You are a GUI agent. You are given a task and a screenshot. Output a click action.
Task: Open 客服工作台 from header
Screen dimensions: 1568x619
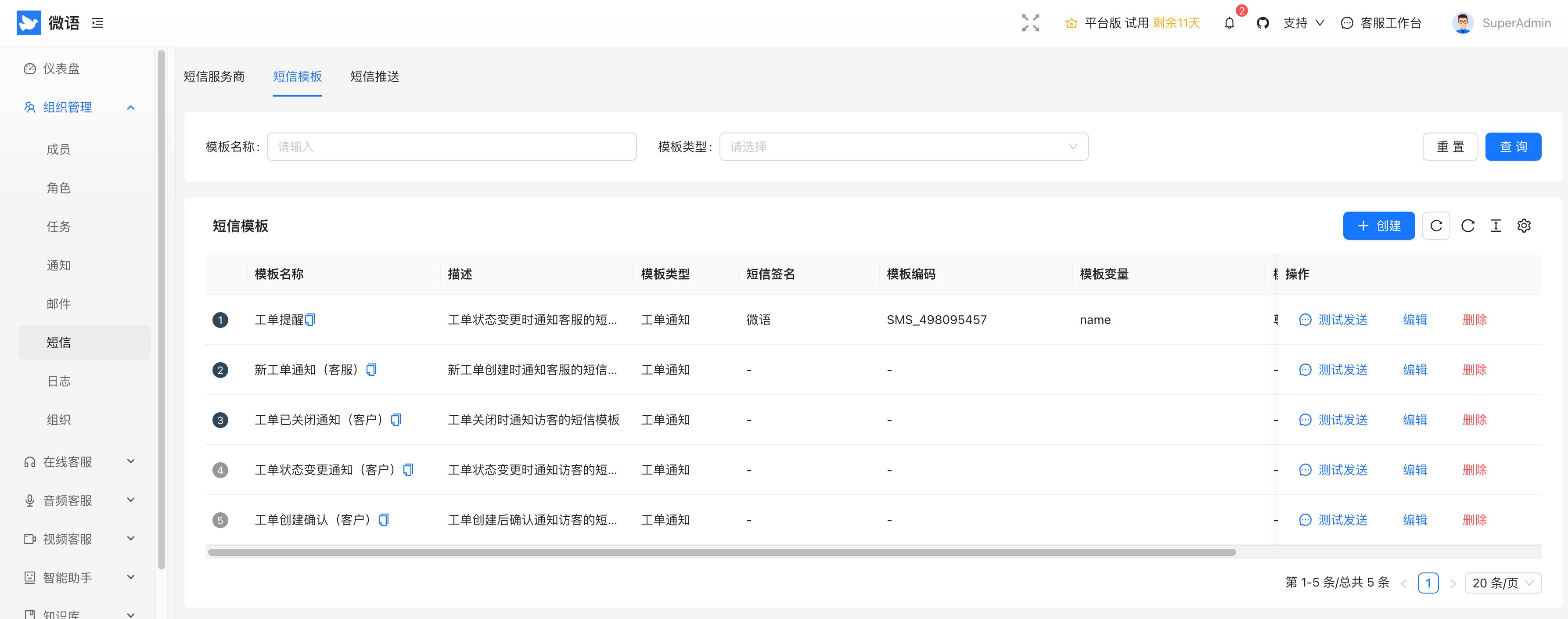(x=1381, y=23)
